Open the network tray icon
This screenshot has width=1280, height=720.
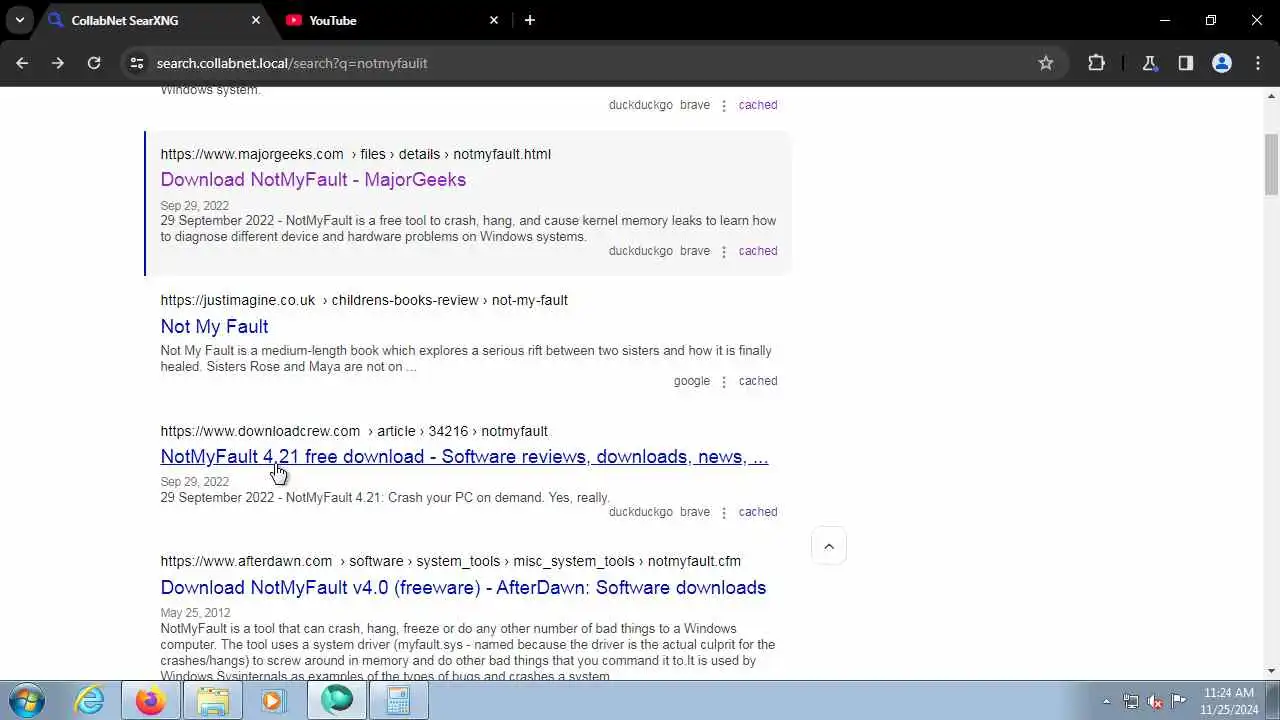pyautogui.click(x=1131, y=701)
